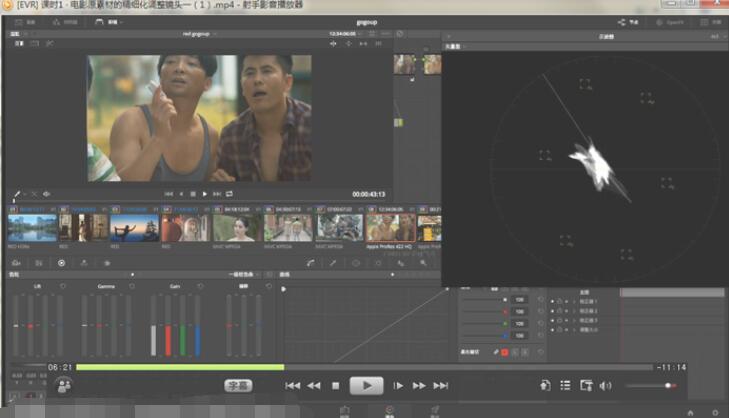Toggle the OpenFX panel button at top right
729x418 pixels.
tap(670, 22)
